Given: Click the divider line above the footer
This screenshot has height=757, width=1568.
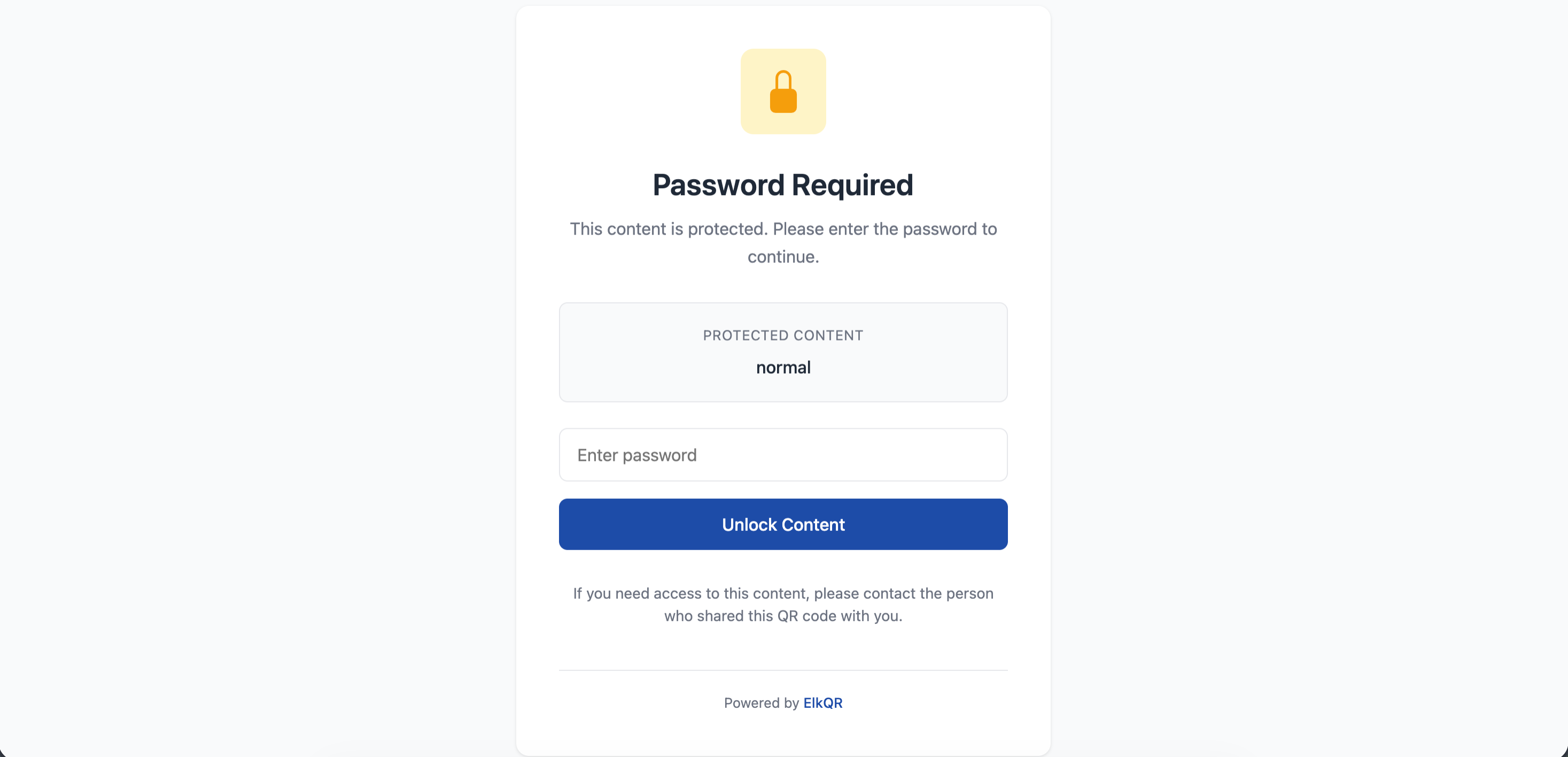Looking at the screenshot, I should tap(783, 670).
